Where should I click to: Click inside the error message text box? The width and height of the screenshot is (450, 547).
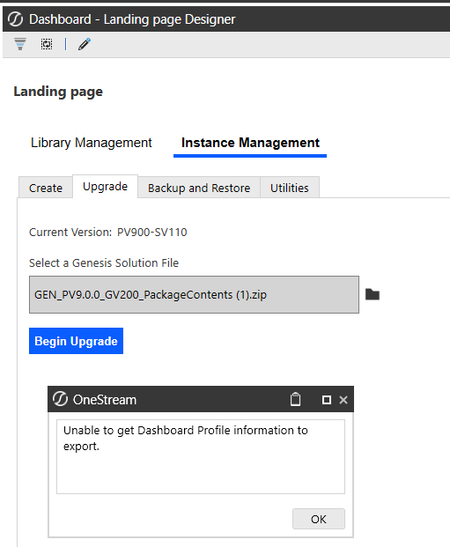point(201,457)
